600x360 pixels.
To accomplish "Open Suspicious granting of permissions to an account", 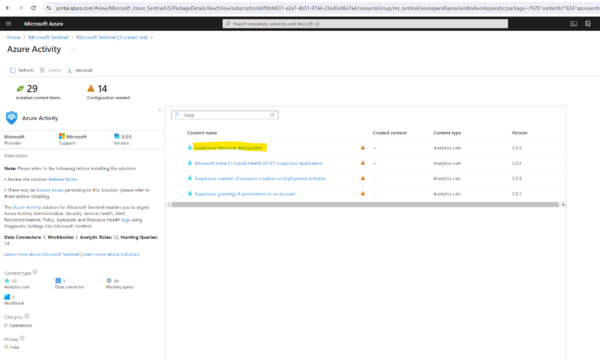I will tap(245, 194).
